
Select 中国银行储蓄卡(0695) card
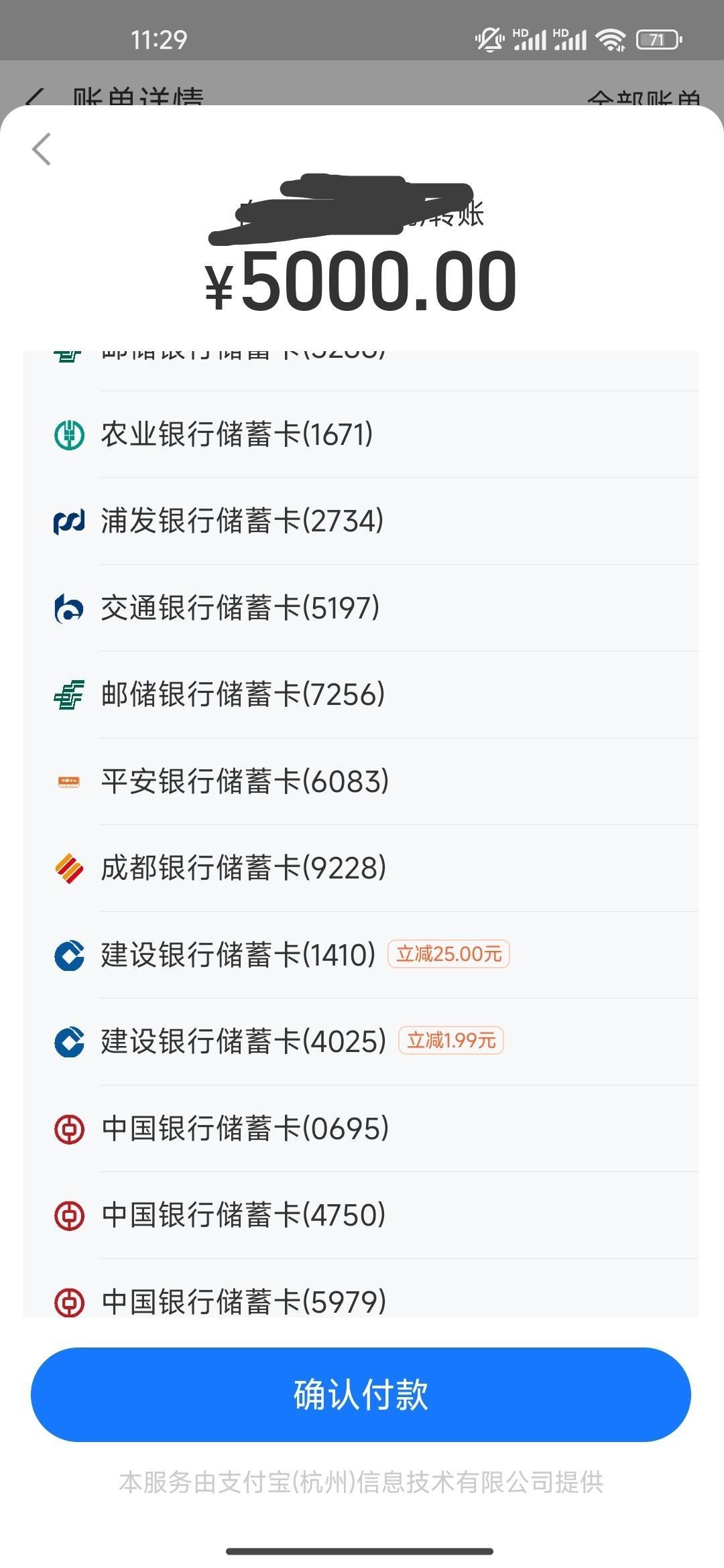tap(245, 1128)
